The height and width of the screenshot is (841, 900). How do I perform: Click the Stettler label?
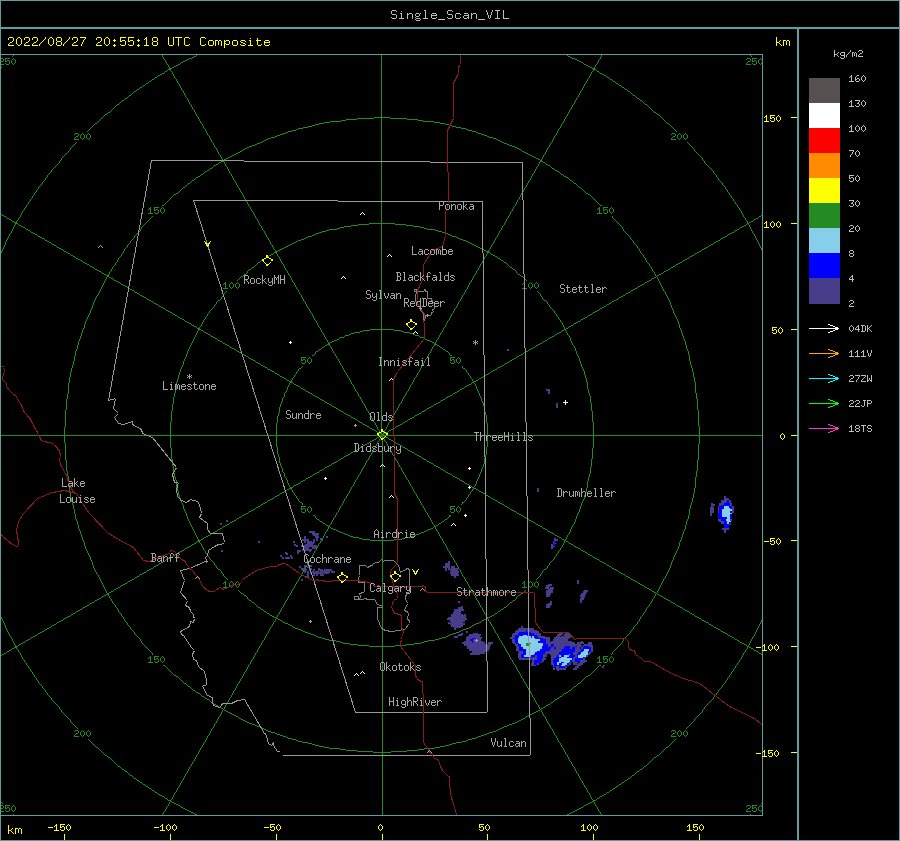(583, 289)
